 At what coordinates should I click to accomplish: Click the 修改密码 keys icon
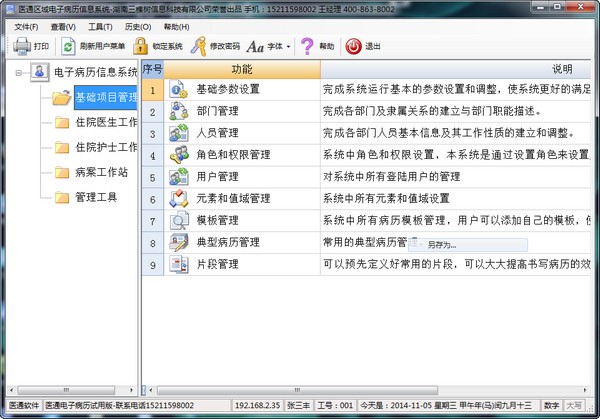200,46
